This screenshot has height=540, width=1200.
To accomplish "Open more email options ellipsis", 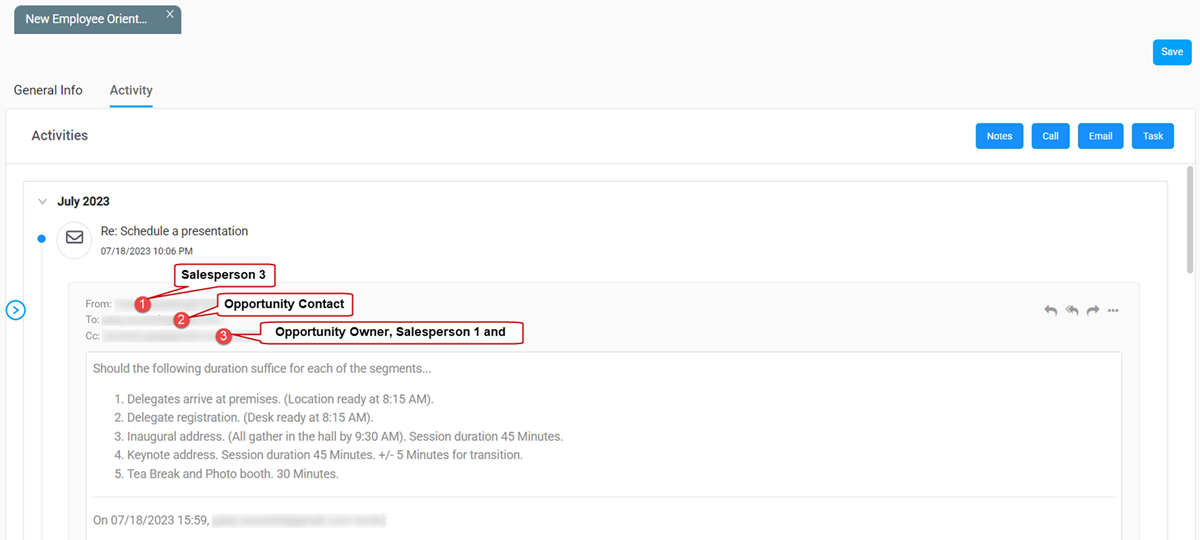I will tap(1113, 311).
